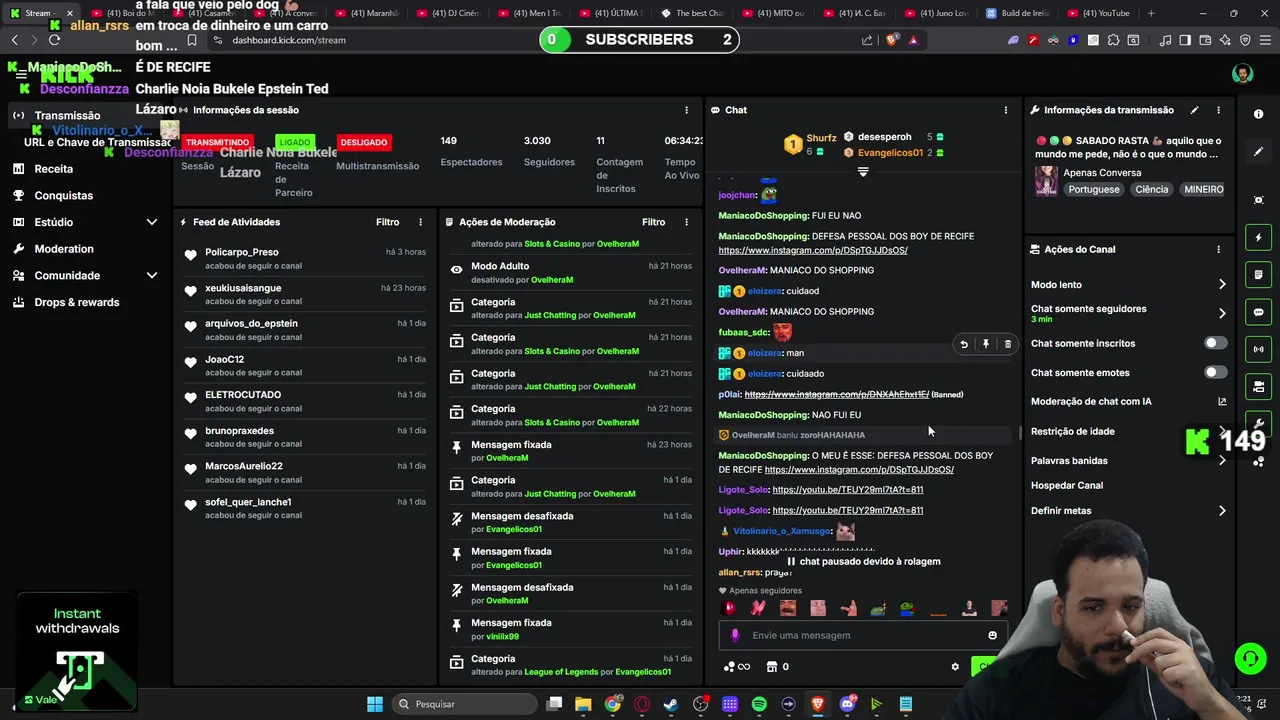Open chat settings gear icon
The height and width of the screenshot is (720, 1280).
click(955, 667)
